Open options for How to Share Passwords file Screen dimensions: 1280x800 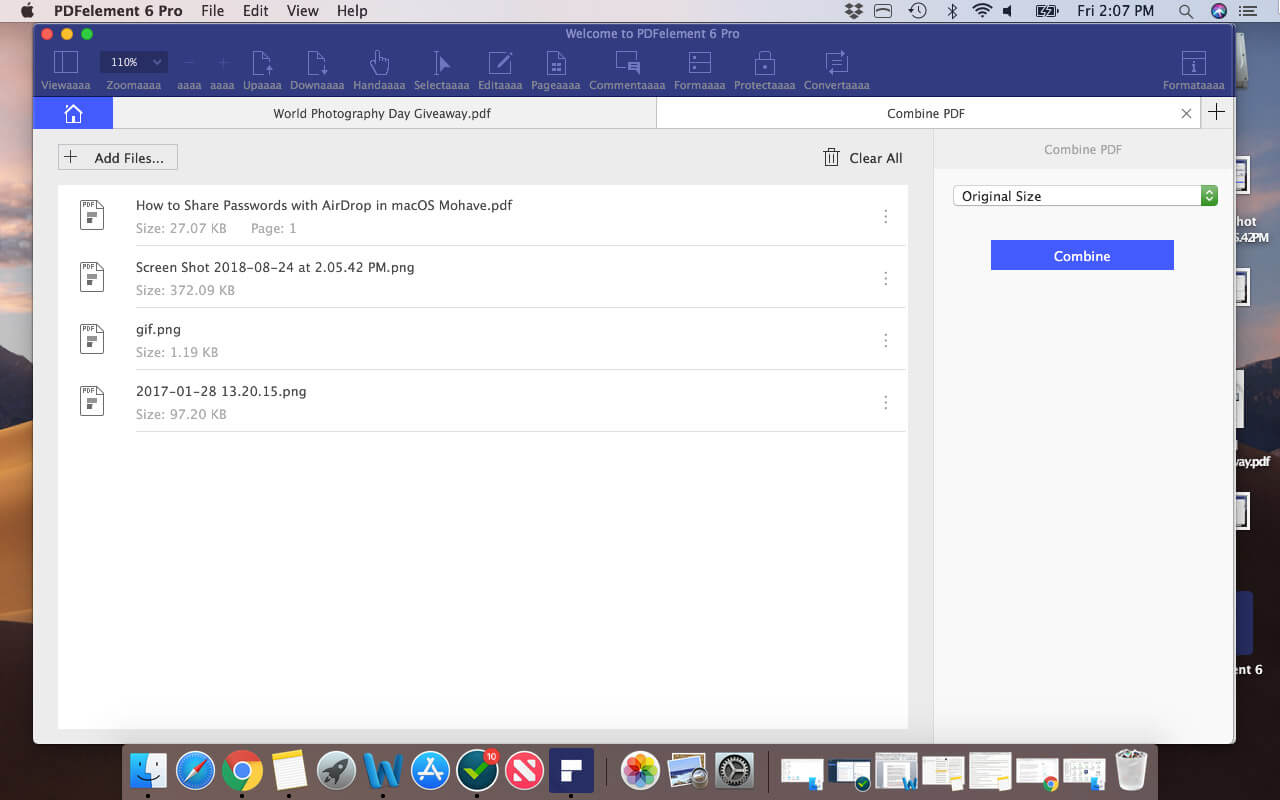(885, 216)
